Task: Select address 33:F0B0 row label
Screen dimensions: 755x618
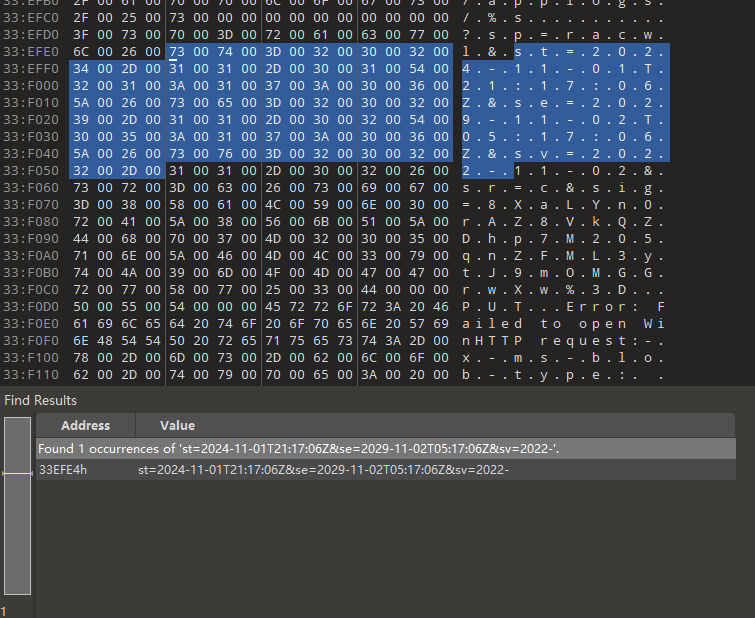Action: pyautogui.click(x=31, y=273)
